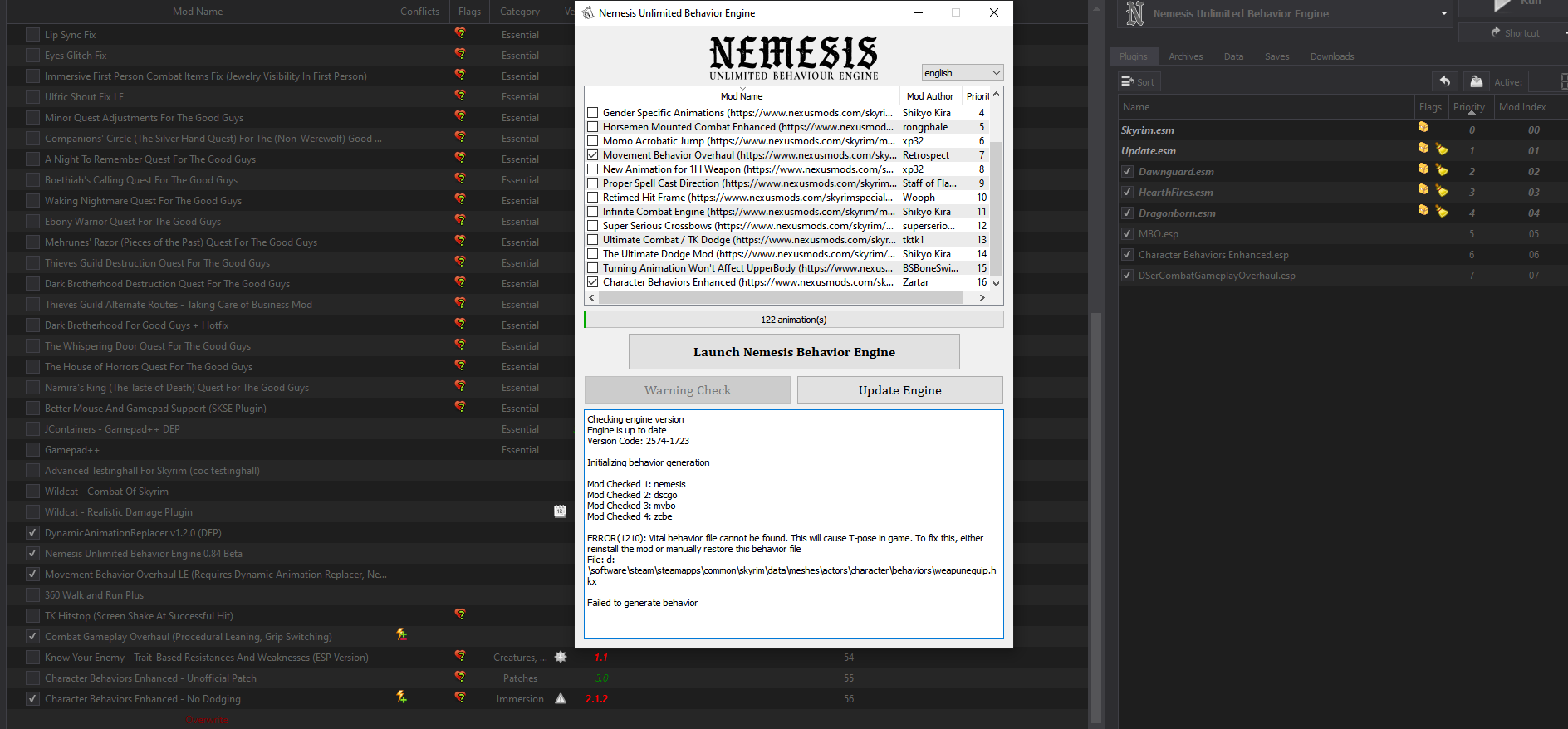Click the 122 animation(s) progress bar

(794, 320)
